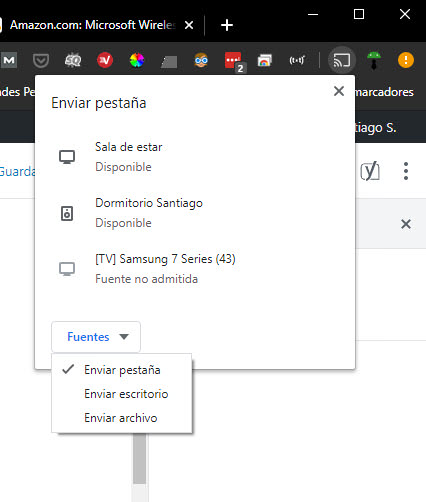Open the green Android robot extension
426x502 pixels.
pos(374,60)
